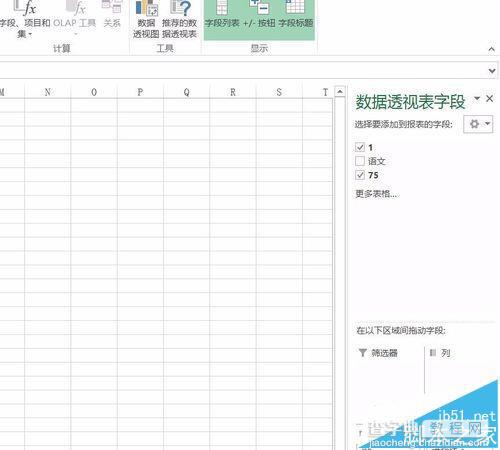Check the 语文 field checkbox
The height and width of the screenshot is (450, 500).
pyautogui.click(x=360, y=161)
